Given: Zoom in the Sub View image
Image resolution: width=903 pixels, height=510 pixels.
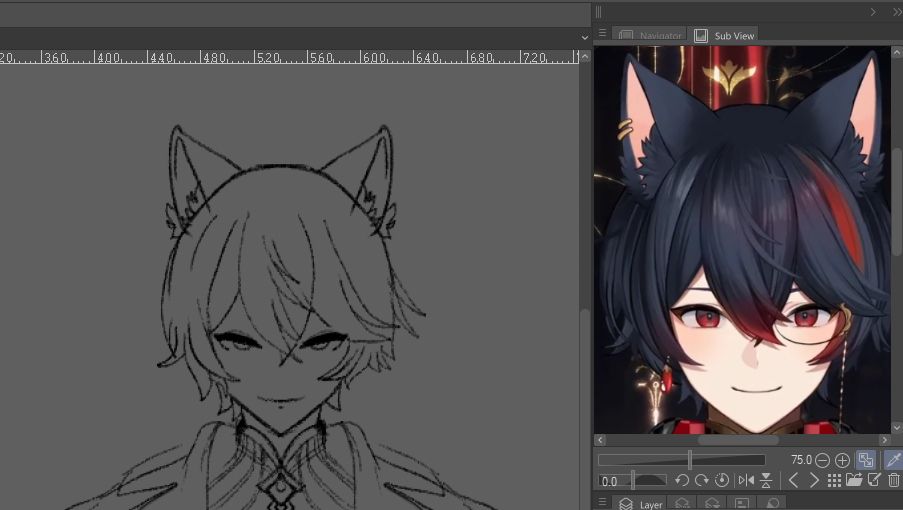Looking at the screenshot, I should tap(842, 460).
